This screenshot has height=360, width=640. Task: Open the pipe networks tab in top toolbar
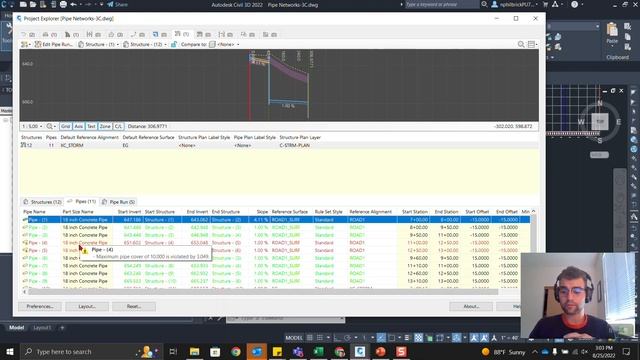[x=181, y=34]
